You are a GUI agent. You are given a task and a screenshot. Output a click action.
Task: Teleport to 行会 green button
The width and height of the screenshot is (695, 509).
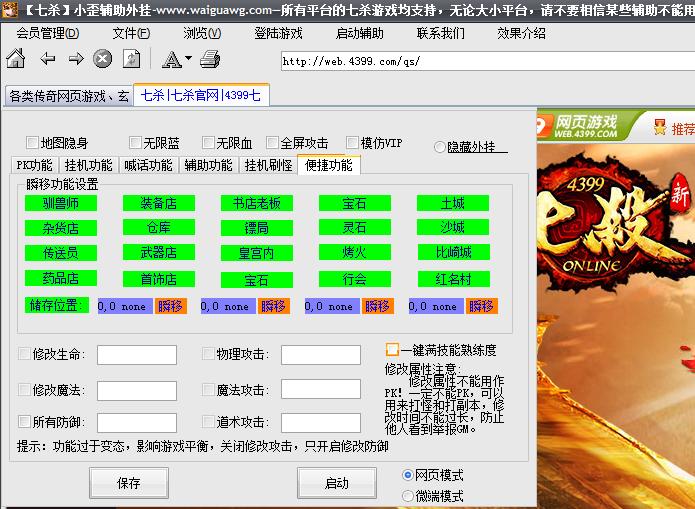point(355,279)
